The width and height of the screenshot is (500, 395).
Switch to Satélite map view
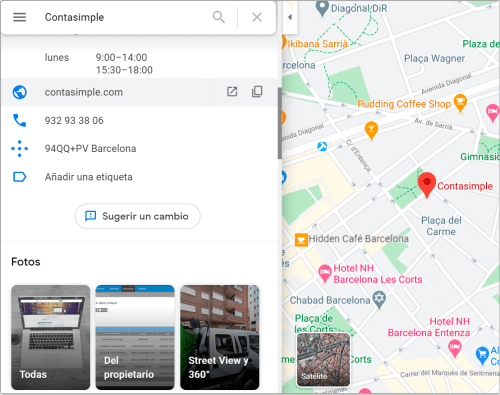coord(323,360)
